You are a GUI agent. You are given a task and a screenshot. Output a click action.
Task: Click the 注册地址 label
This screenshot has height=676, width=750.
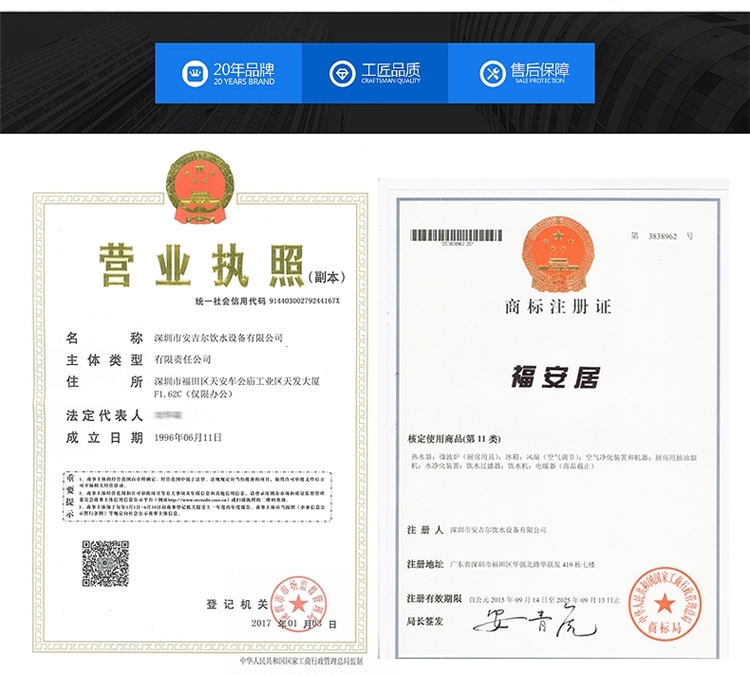coord(425,564)
